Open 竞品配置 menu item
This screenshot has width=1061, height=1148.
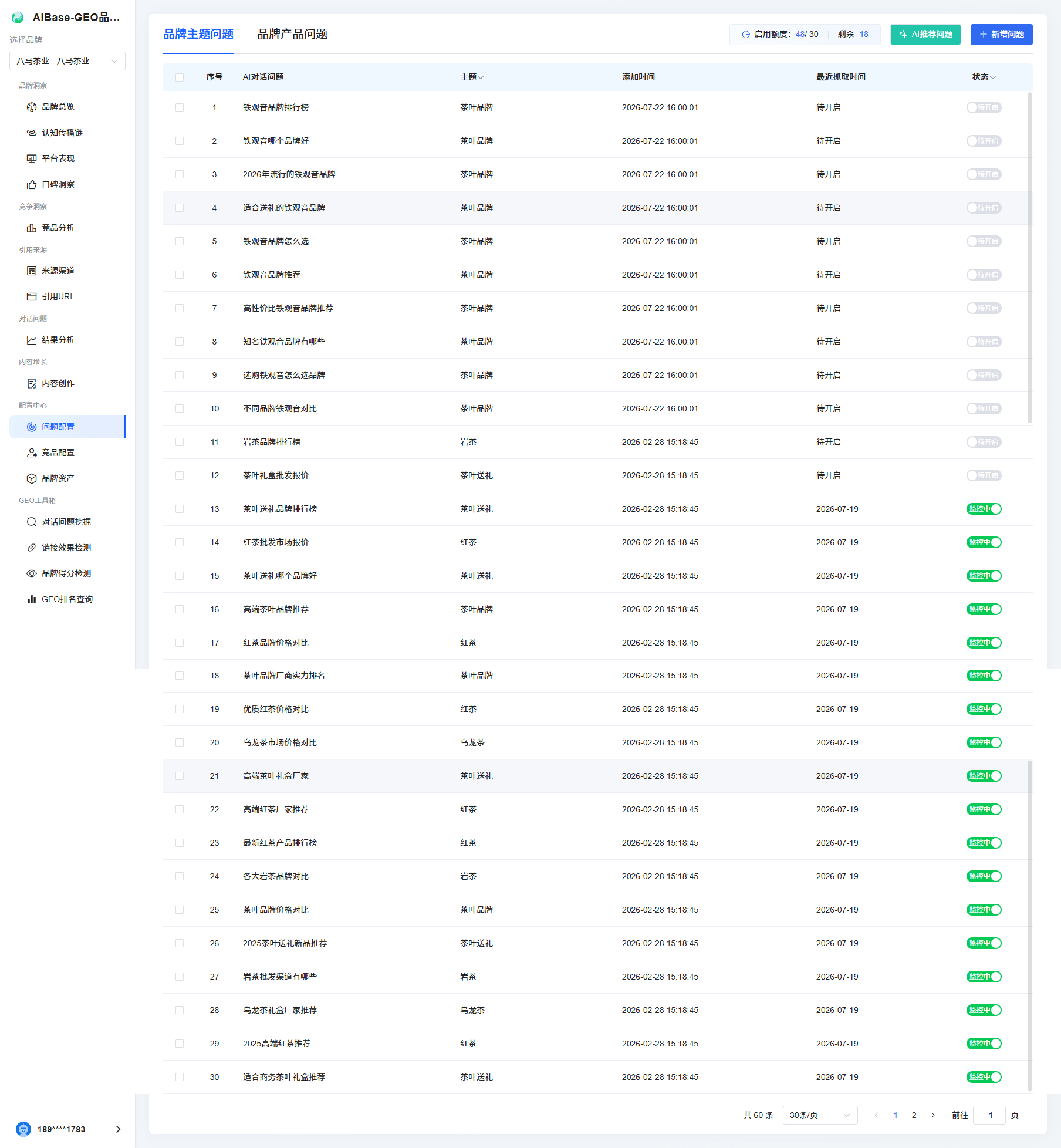click(x=67, y=453)
